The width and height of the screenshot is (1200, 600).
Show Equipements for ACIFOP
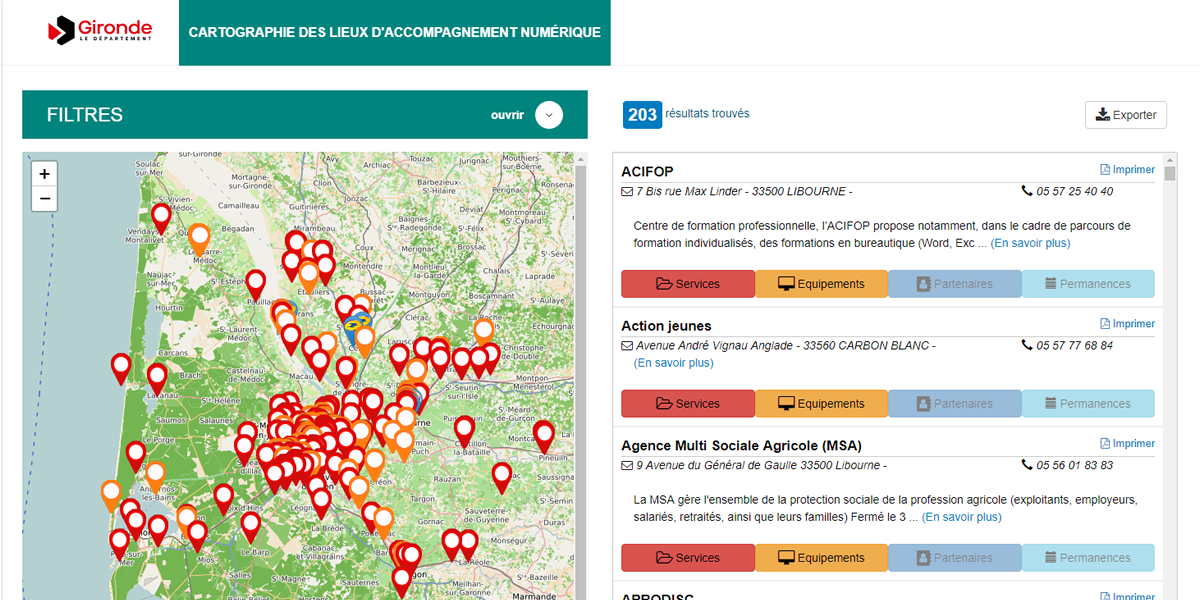pyautogui.click(x=821, y=284)
